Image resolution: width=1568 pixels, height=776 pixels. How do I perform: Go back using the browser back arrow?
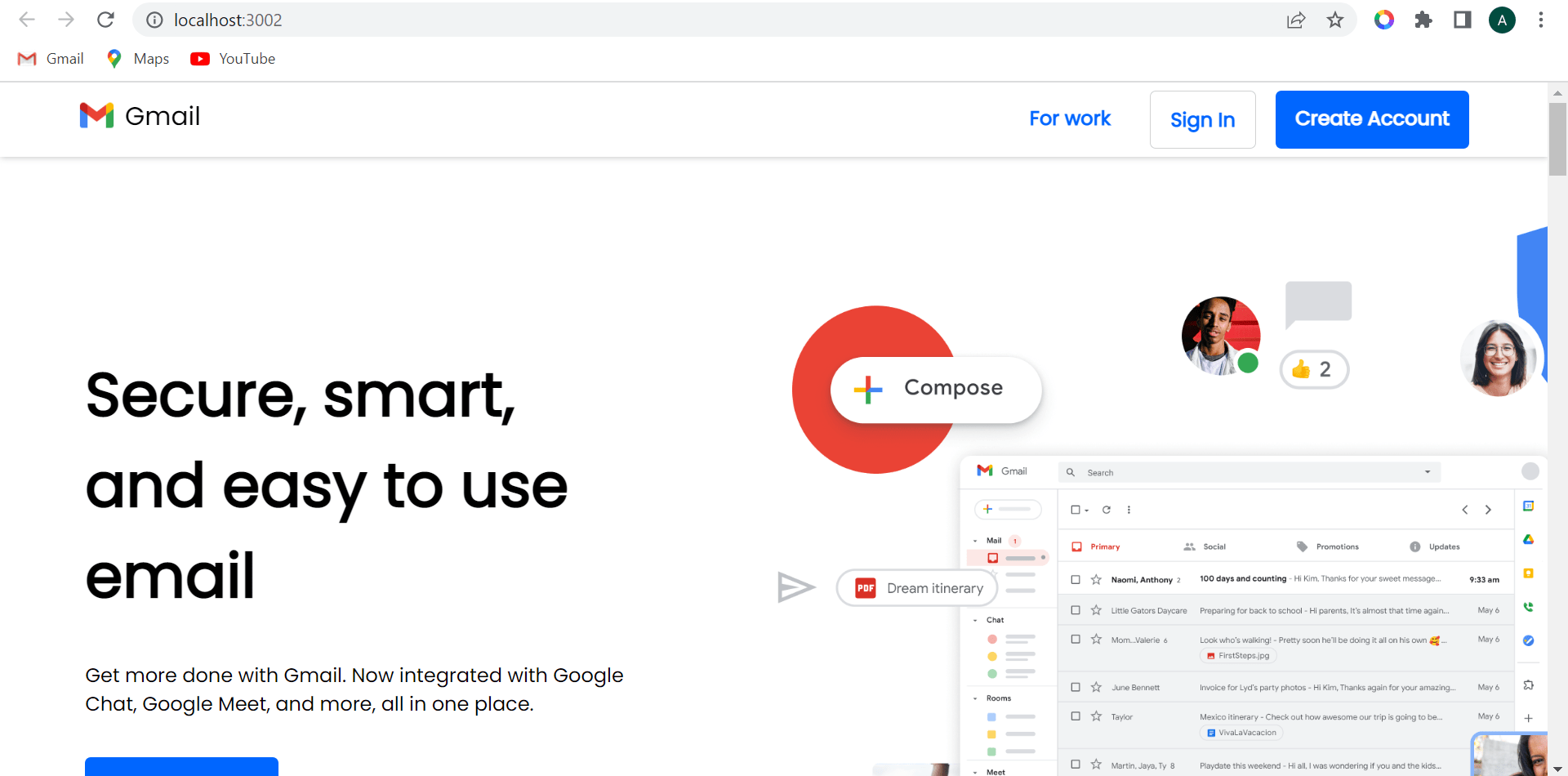[27, 20]
